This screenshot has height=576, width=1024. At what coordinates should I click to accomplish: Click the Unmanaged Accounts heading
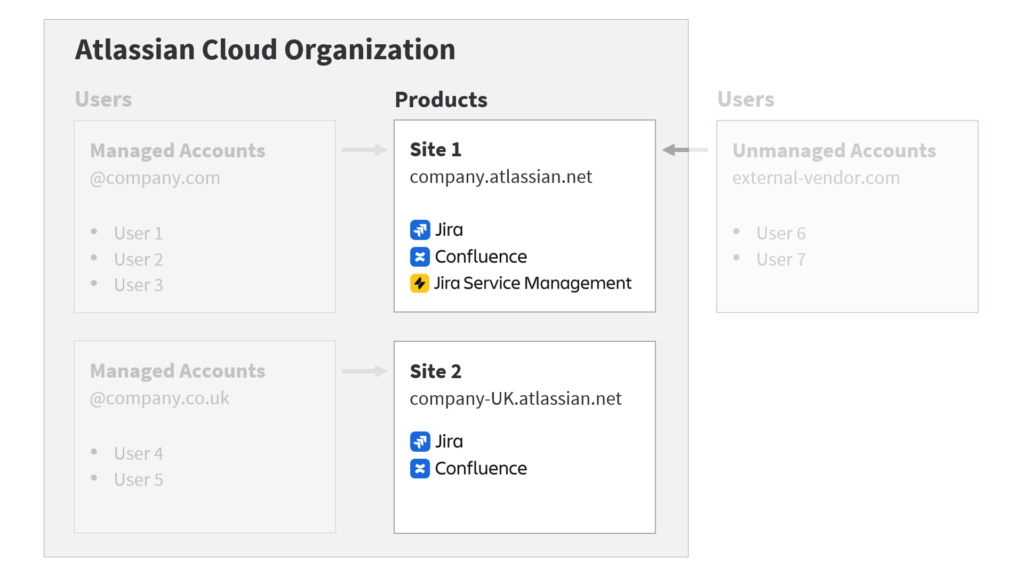834,151
